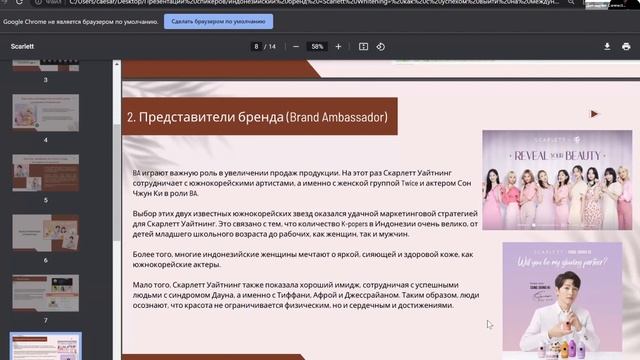Open the partially visible page 3 thumbnail
Image resolution: width=640 pixels, height=360 pixels.
click(x=46, y=65)
